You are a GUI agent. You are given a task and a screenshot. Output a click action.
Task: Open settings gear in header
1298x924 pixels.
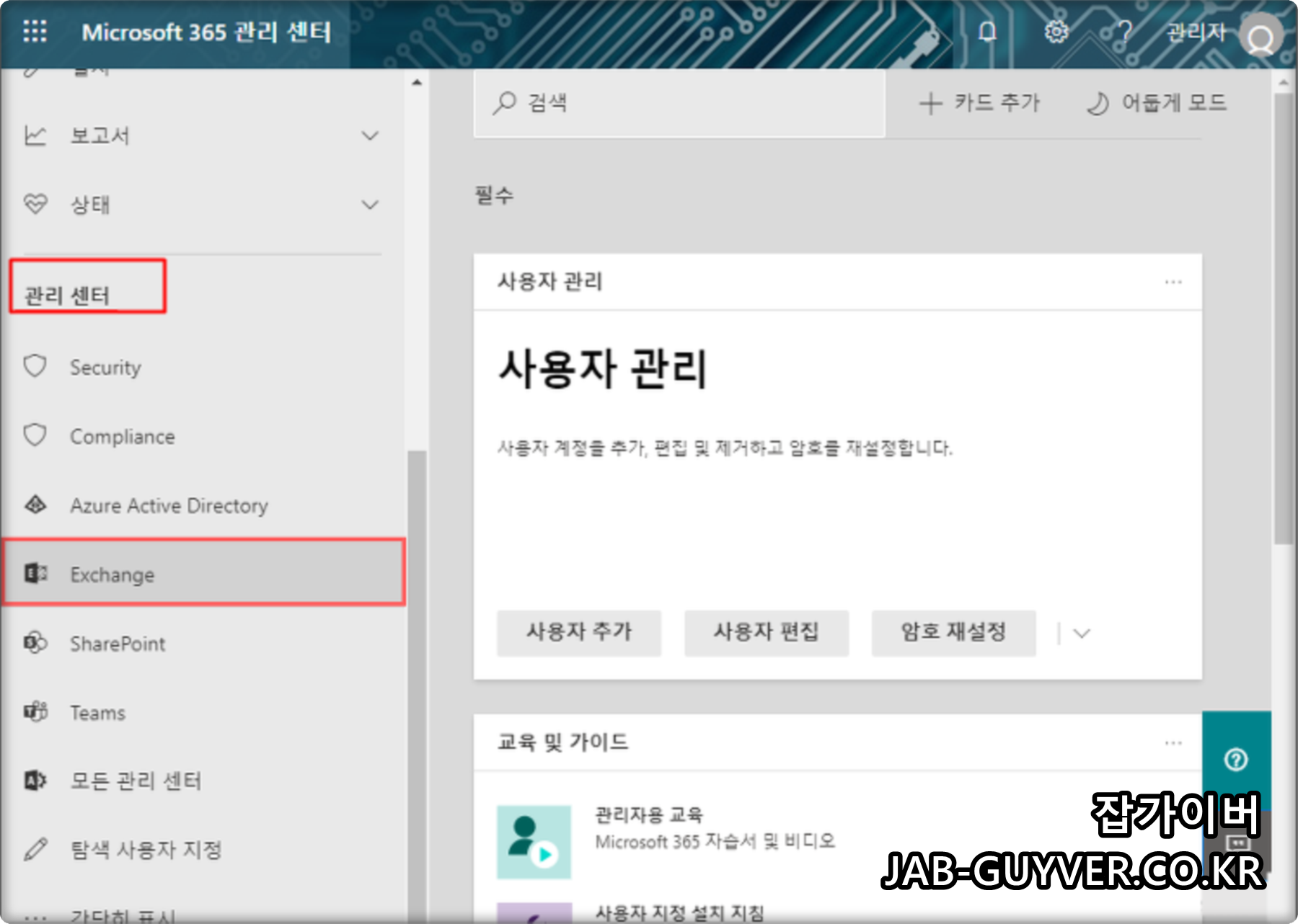pos(1056,32)
